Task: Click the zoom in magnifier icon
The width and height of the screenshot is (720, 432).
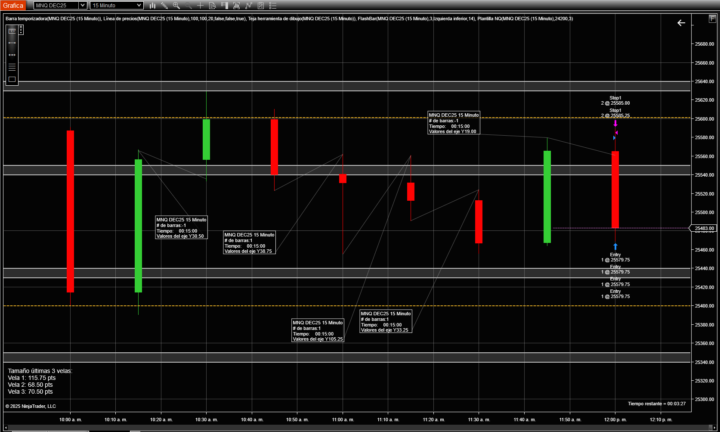Action: point(176,6)
